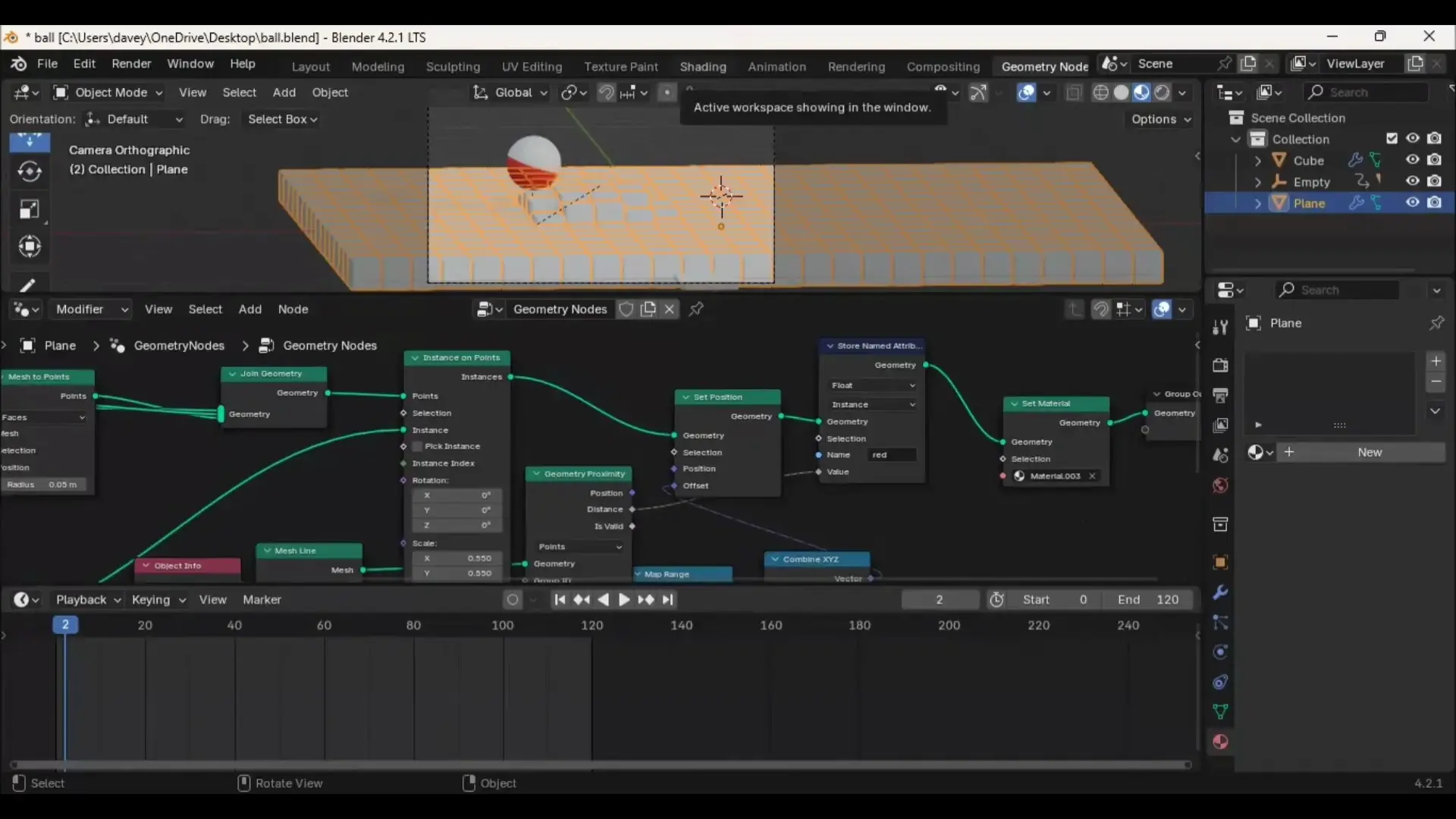Click the GeometryNodes breadcrumb link
The height and width of the screenshot is (819, 1456).
pos(180,346)
